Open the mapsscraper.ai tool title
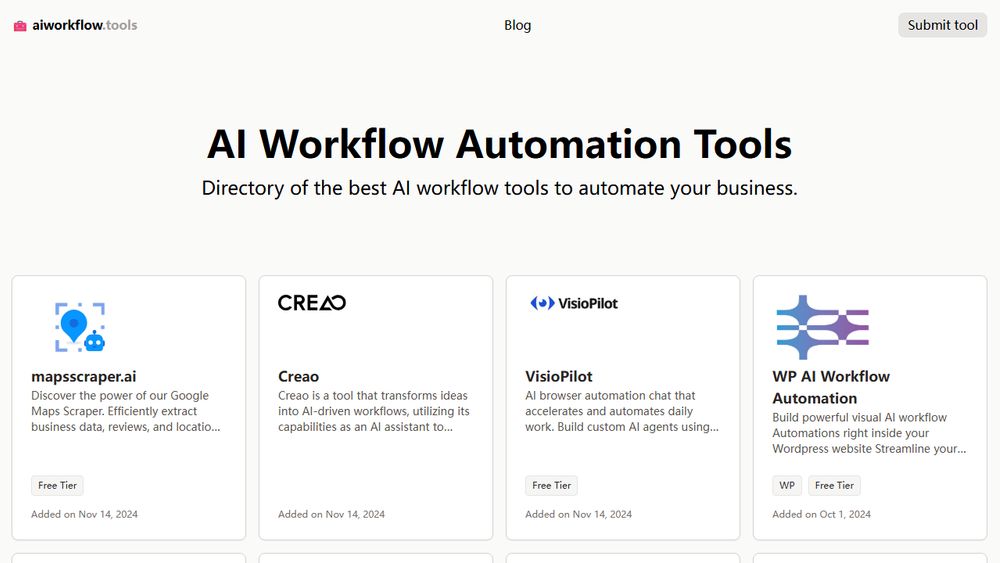 (84, 376)
